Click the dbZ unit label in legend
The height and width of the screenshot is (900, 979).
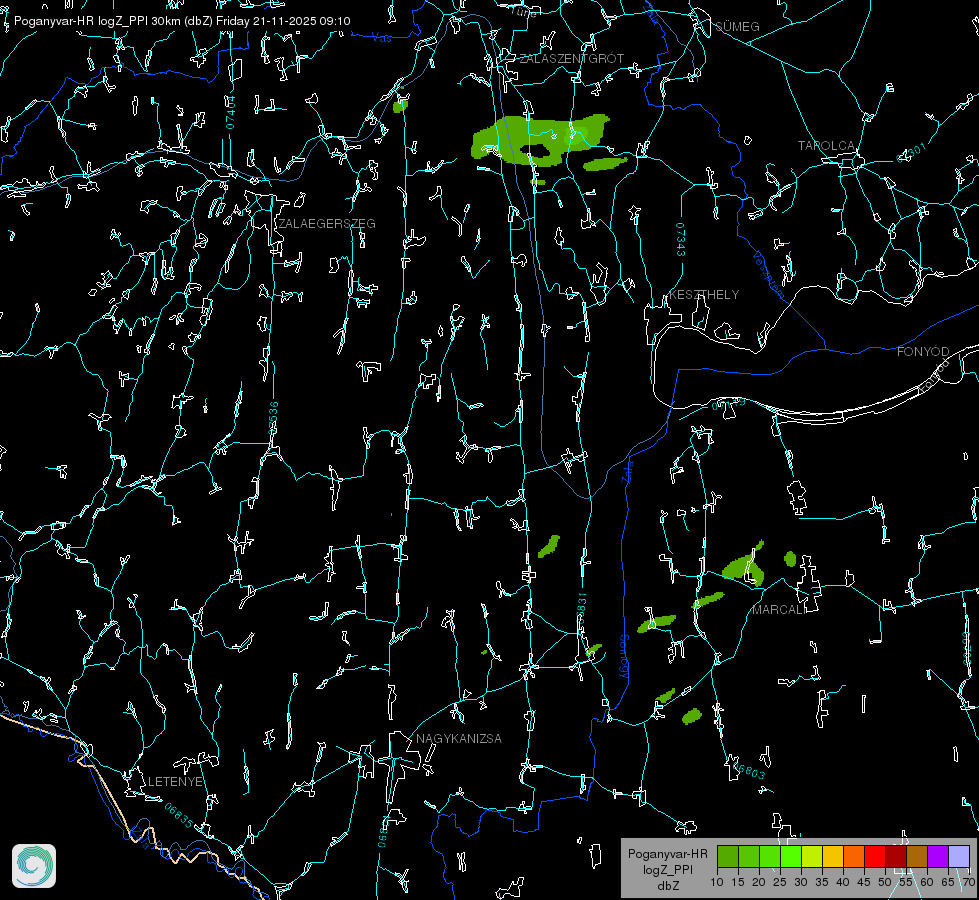pyautogui.click(x=667, y=886)
